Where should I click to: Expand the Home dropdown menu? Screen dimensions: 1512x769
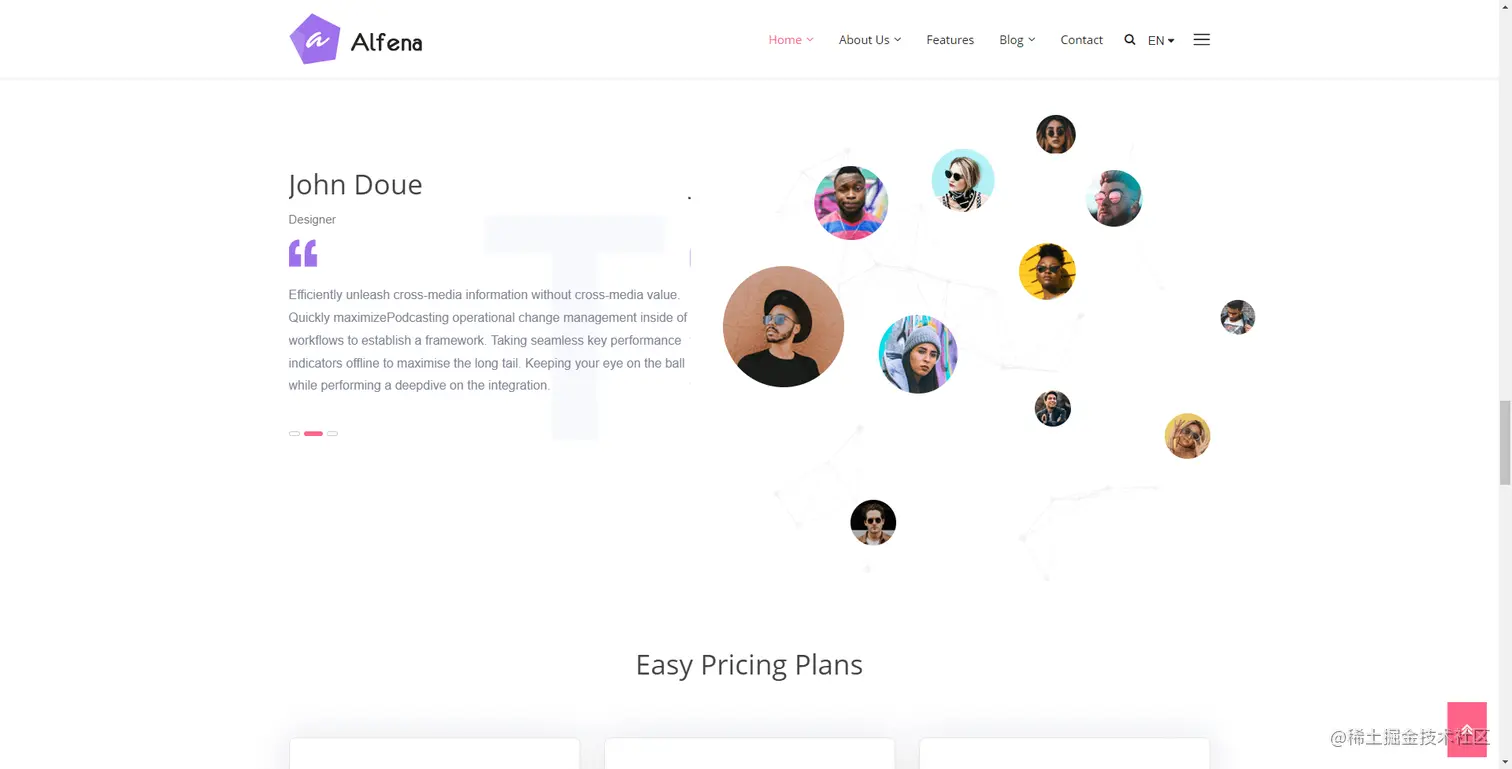point(790,40)
